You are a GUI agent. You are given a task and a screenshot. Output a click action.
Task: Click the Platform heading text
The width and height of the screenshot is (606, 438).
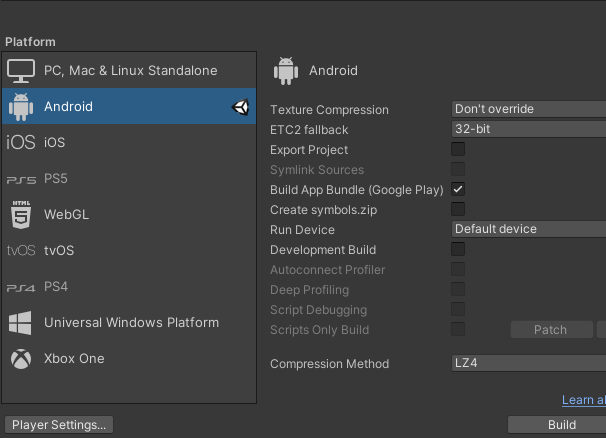coord(30,42)
